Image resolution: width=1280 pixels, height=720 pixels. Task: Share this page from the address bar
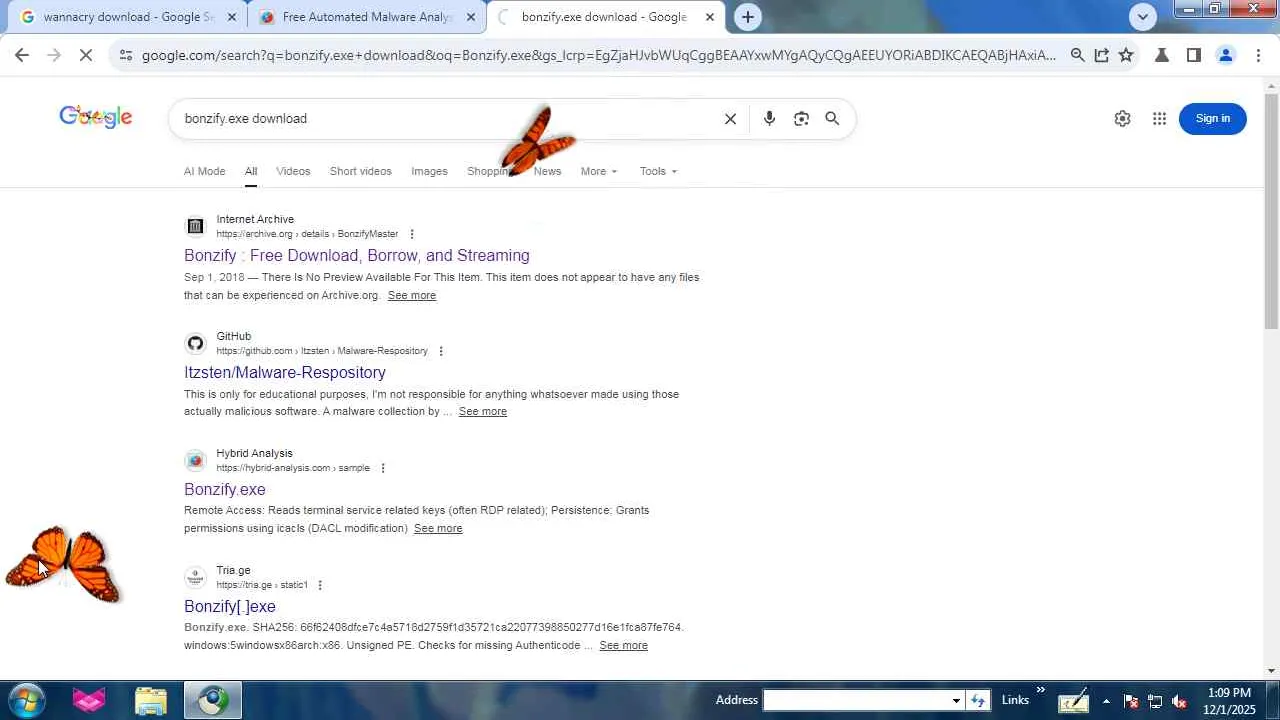1101,56
